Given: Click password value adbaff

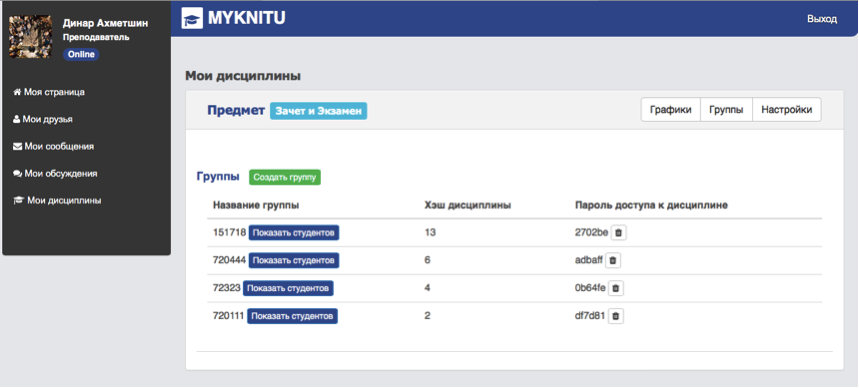Looking at the screenshot, I should (x=589, y=260).
